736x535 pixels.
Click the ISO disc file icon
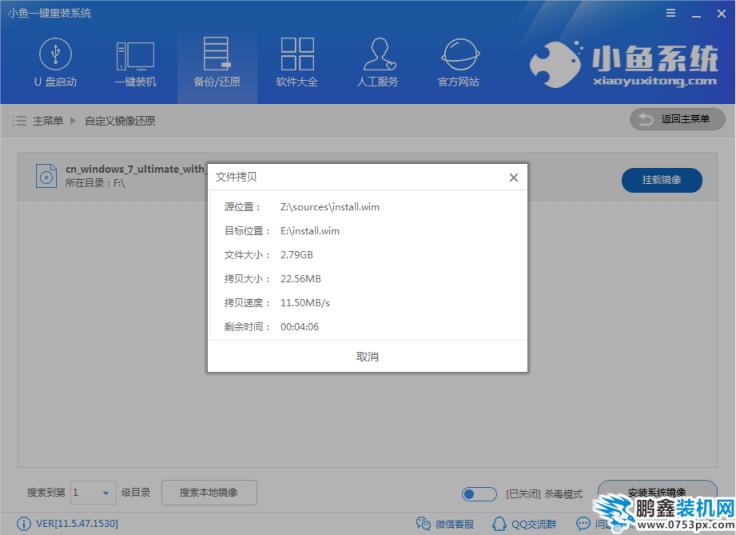pos(46,176)
